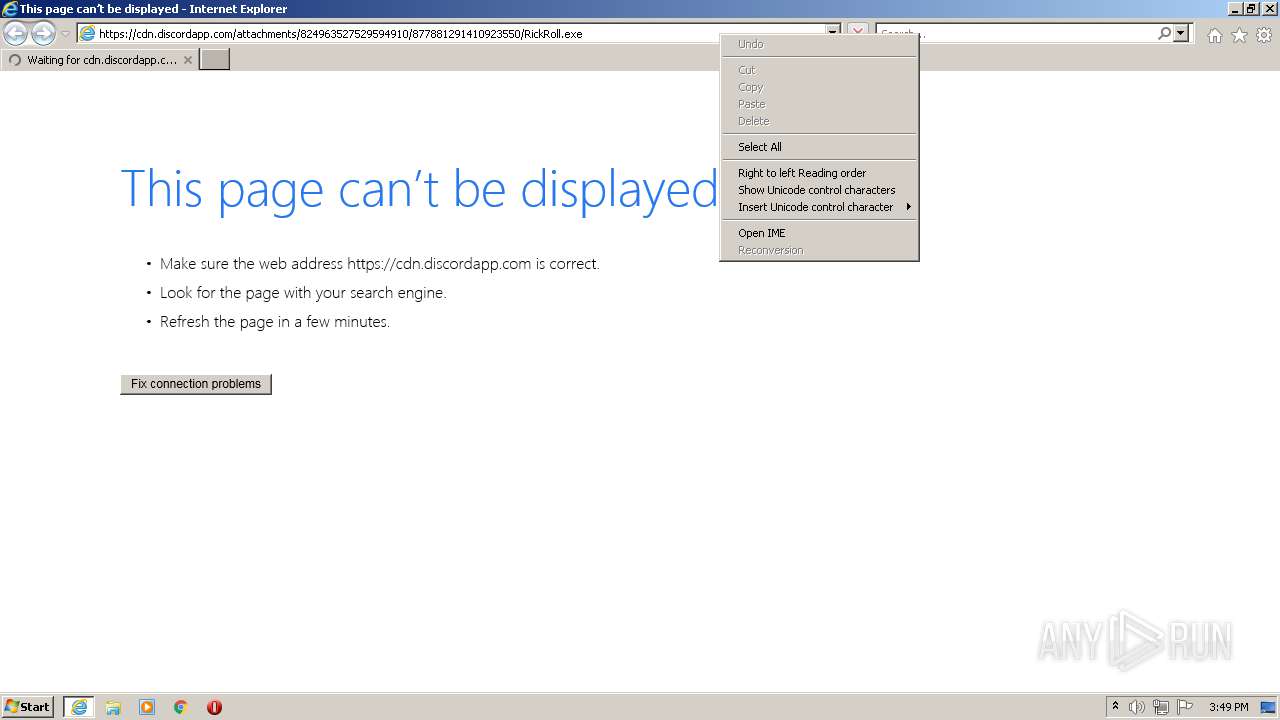
Task: Go back with the Back arrow button
Action: [x=15, y=34]
